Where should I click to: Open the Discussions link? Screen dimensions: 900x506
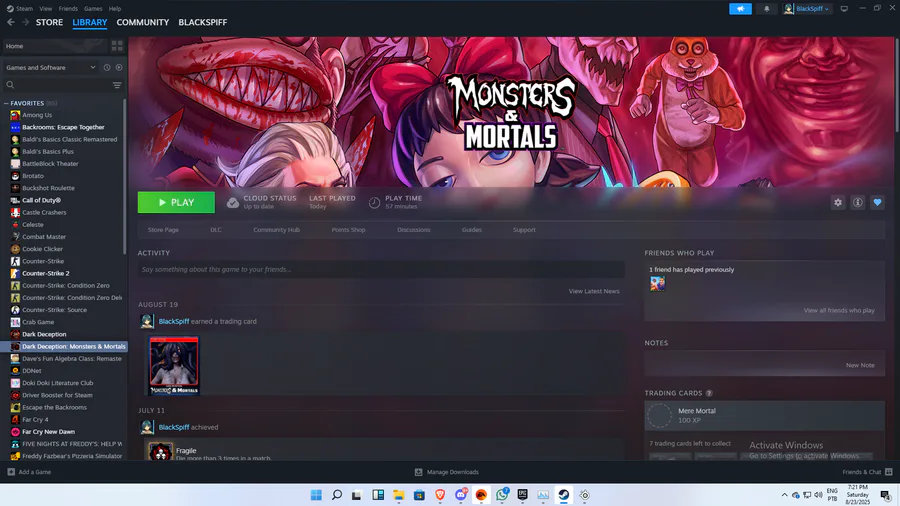point(413,229)
